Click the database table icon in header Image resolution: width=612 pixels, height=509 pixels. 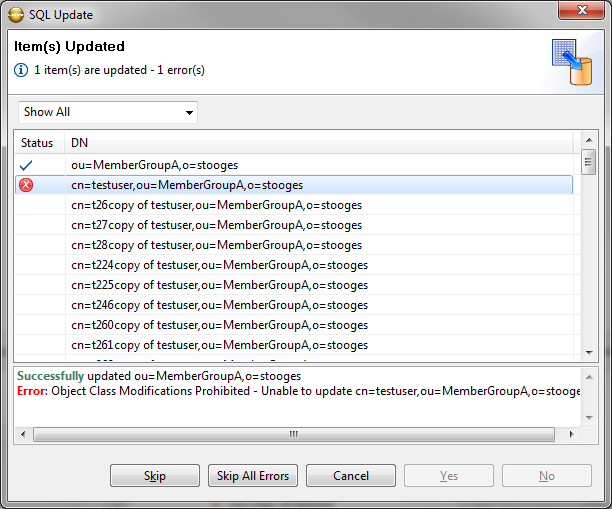[x=570, y=62]
